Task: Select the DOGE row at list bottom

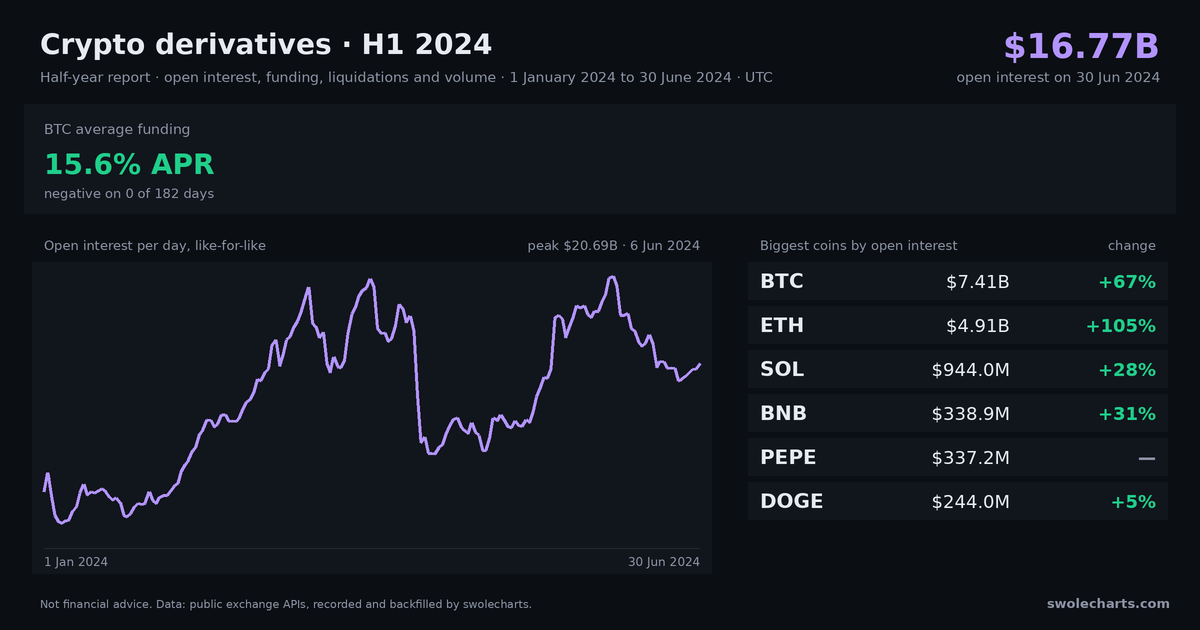Action: [x=958, y=501]
